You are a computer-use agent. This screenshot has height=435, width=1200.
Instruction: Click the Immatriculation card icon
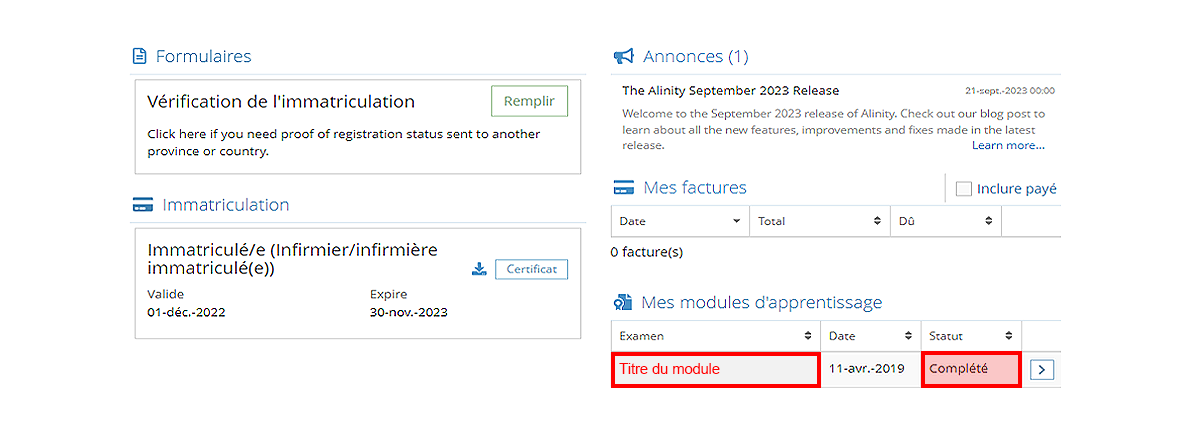[142, 205]
